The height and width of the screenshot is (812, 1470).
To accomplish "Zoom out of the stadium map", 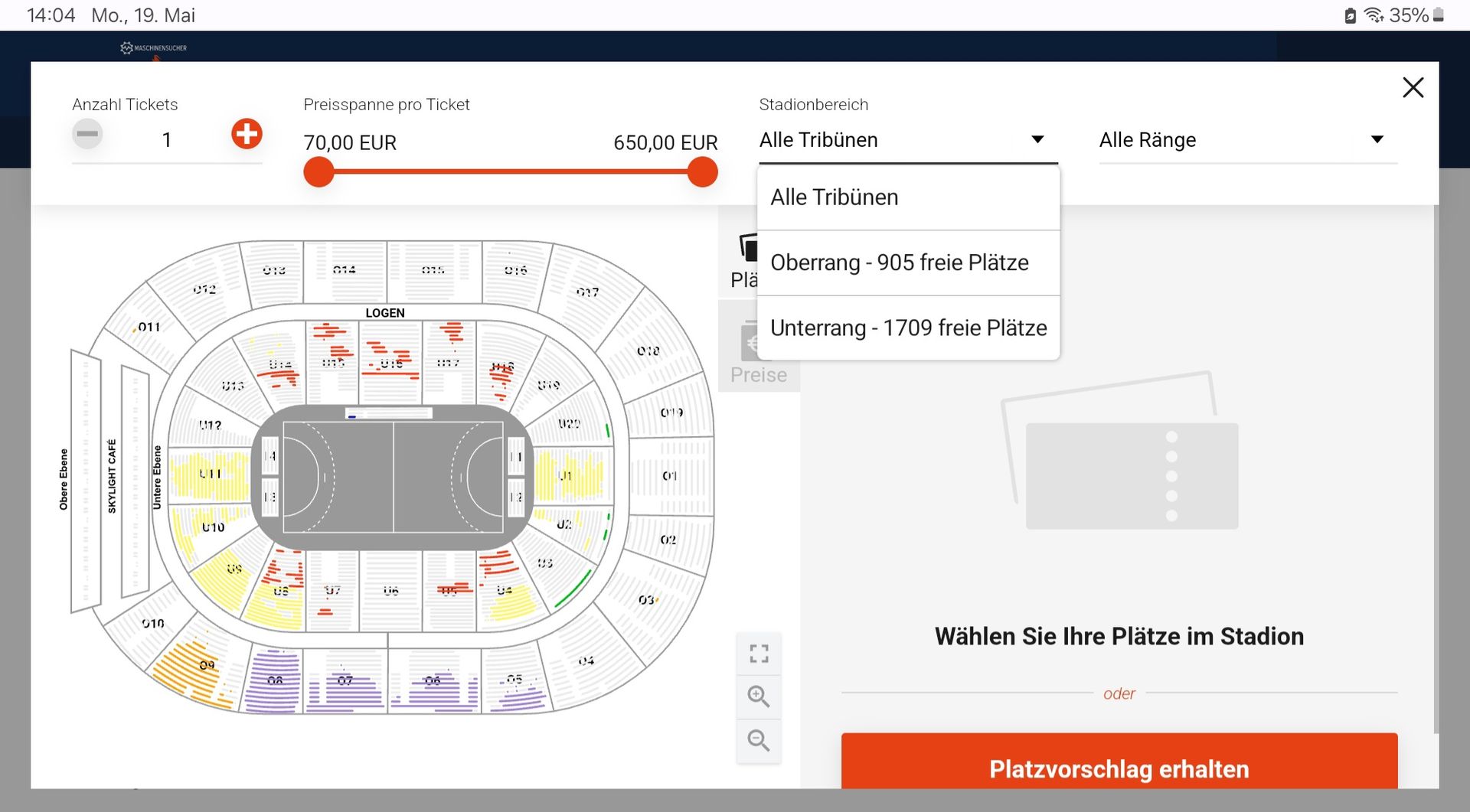I will [759, 740].
